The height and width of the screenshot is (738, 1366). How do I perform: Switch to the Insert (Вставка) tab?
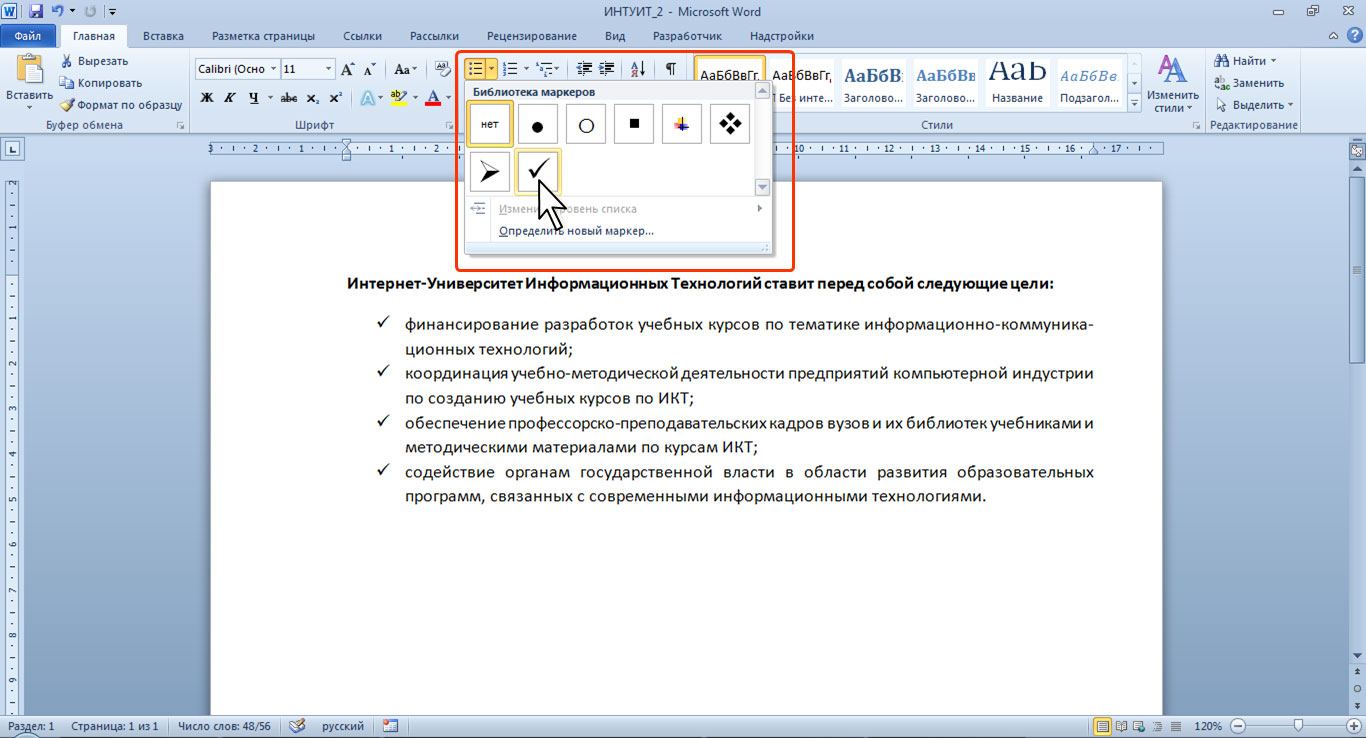click(x=163, y=36)
